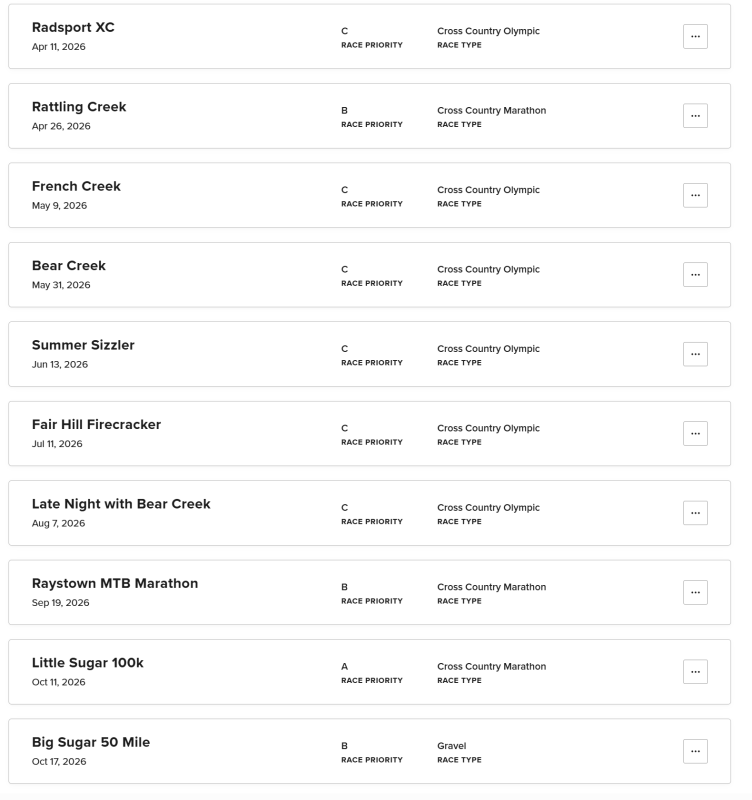
Task: Select the Bear Creek race dated May 31
Action: click(x=69, y=266)
